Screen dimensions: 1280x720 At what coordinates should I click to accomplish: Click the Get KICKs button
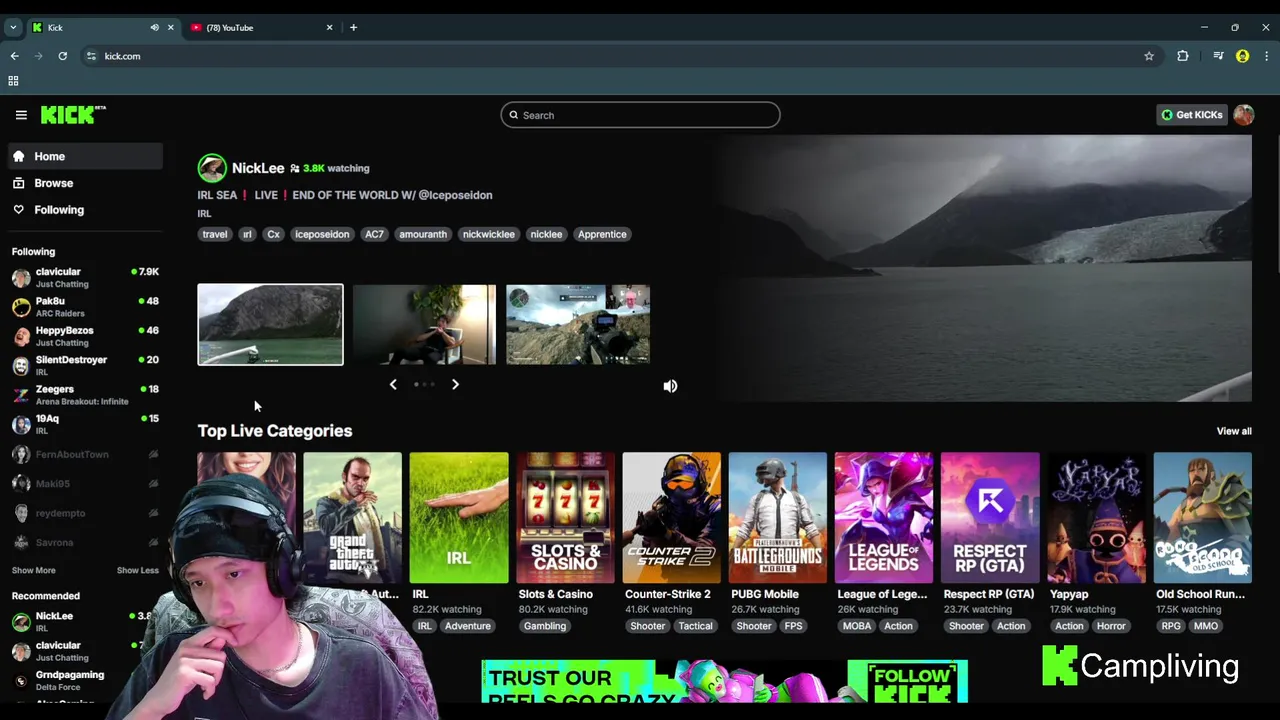coord(1191,115)
